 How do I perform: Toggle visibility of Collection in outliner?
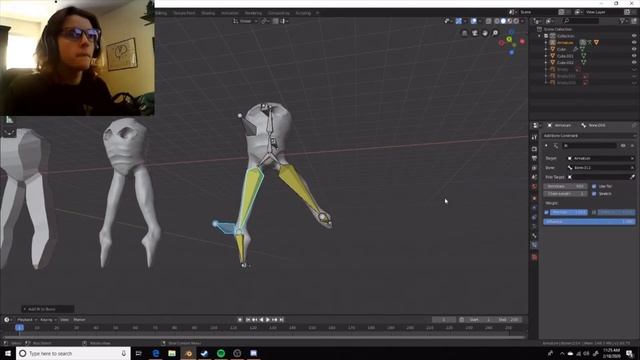(x=634, y=36)
